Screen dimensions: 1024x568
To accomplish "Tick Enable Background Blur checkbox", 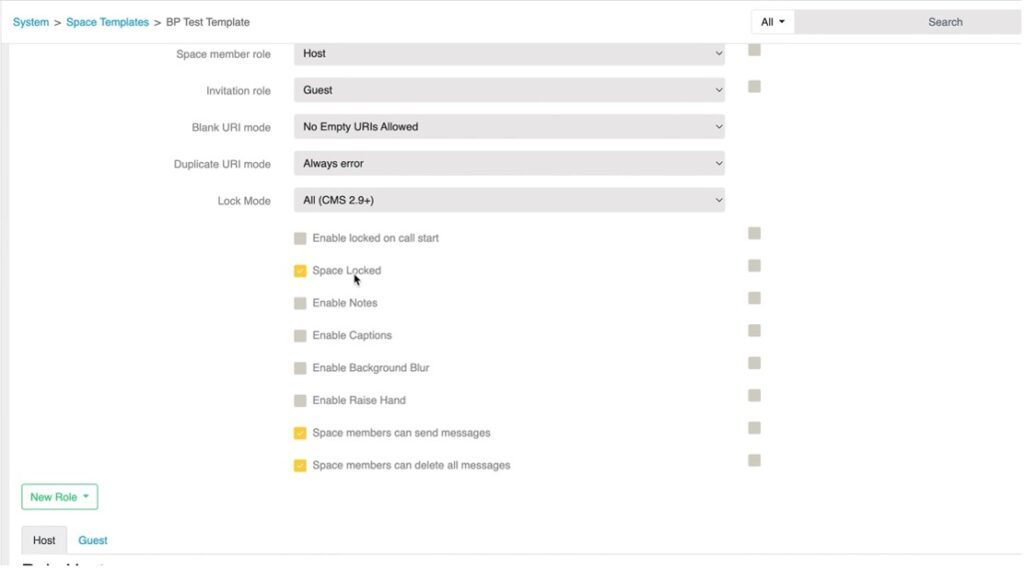I will [300, 368].
